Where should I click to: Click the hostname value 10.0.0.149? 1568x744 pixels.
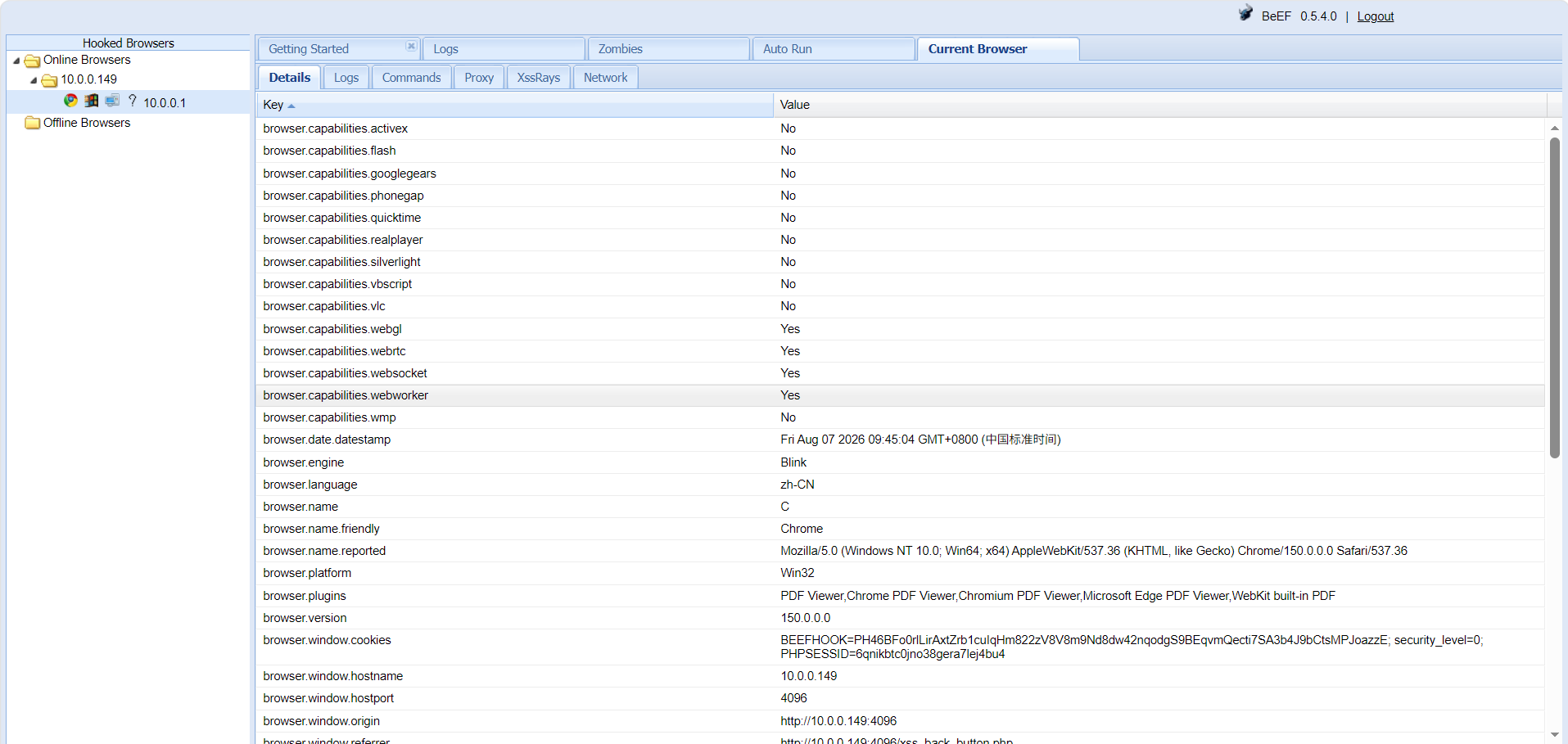point(809,676)
